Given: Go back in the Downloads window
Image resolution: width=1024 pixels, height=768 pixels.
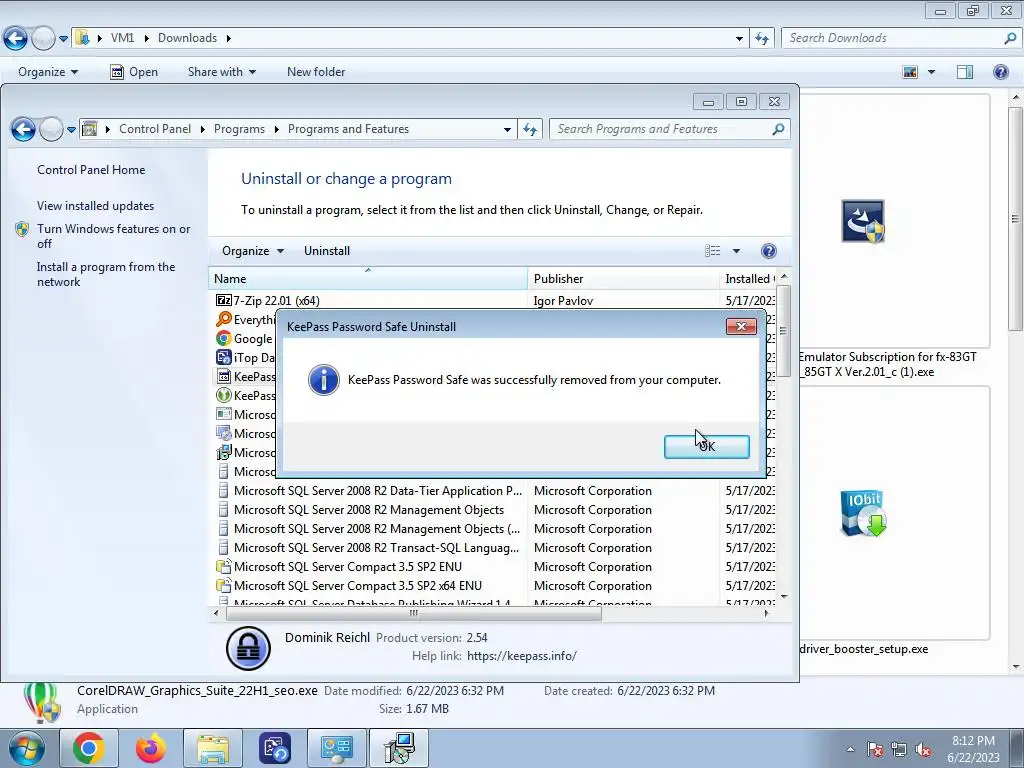Looking at the screenshot, I should (x=16, y=38).
